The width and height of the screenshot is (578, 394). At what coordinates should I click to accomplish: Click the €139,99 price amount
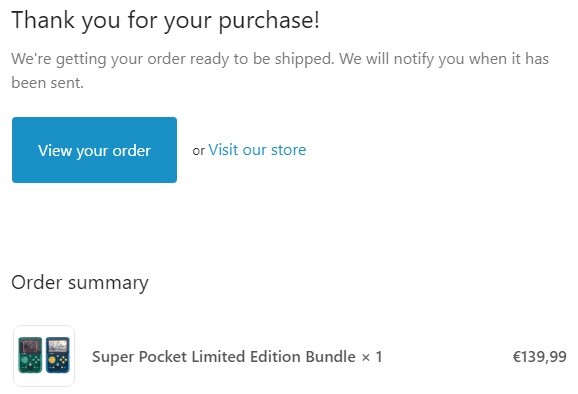pyautogui.click(x=539, y=356)
